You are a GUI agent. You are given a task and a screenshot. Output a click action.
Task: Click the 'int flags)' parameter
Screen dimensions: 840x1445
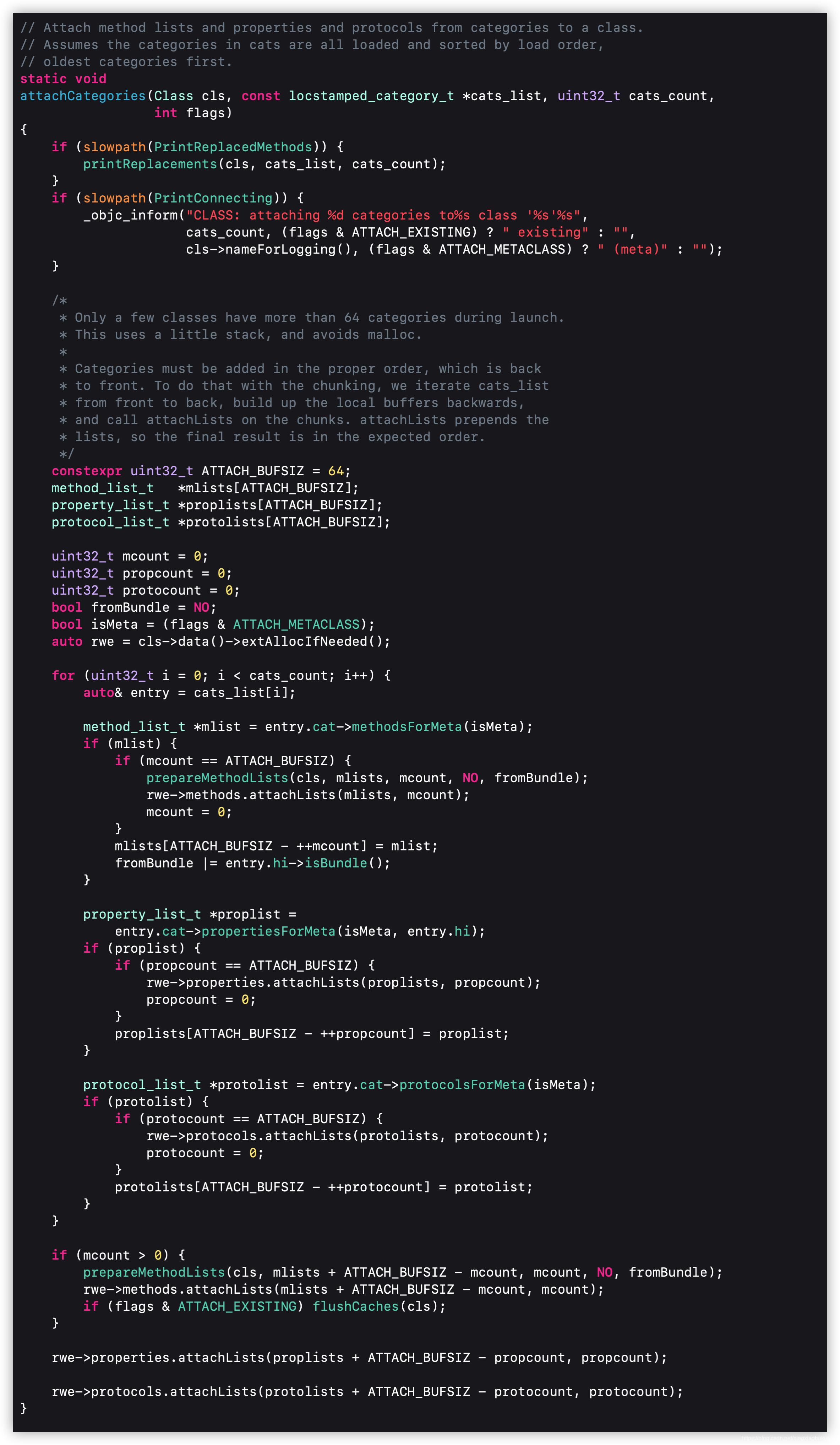pos(193,113)
